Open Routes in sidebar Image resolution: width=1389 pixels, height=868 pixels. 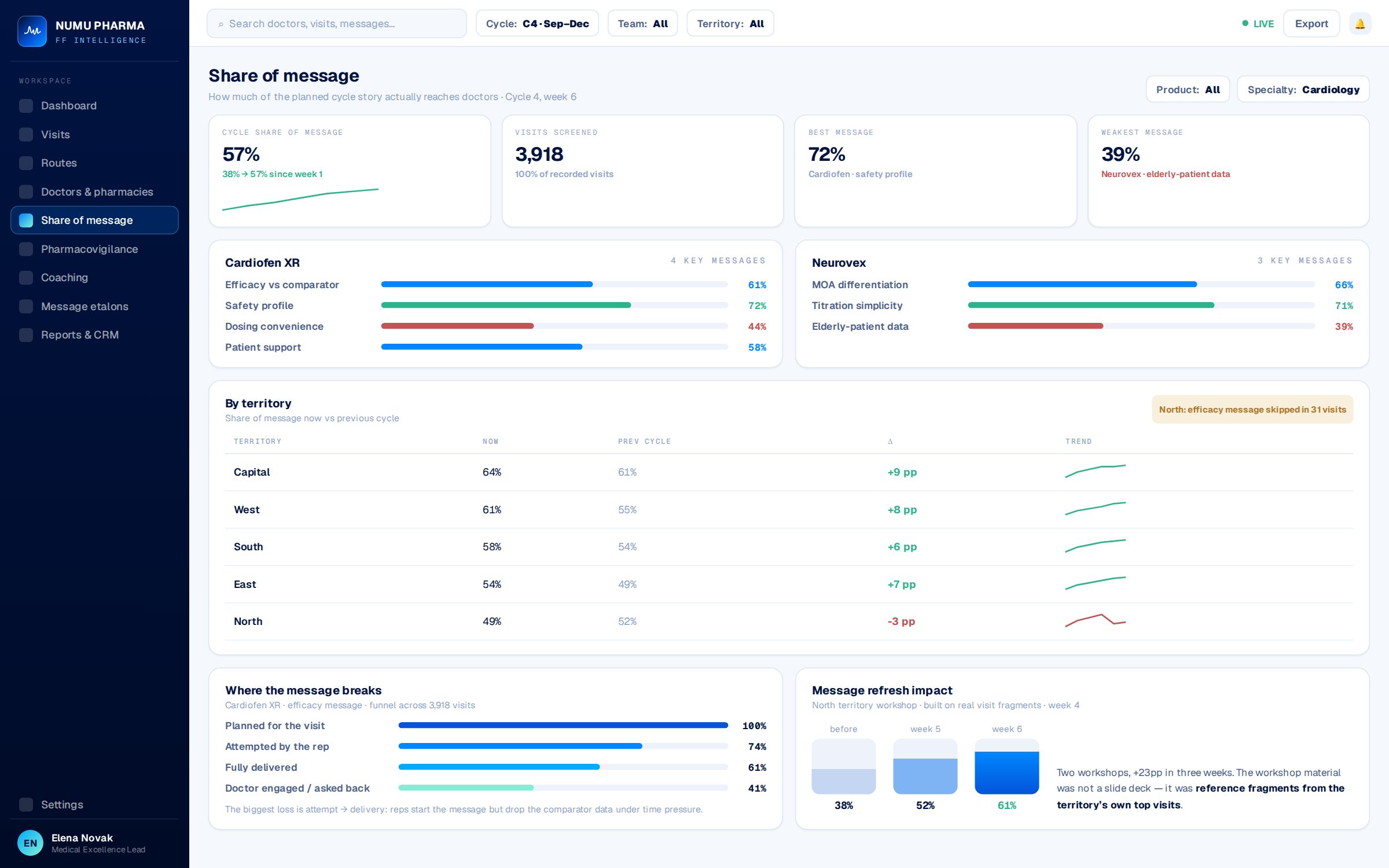(x=94, y=163)
